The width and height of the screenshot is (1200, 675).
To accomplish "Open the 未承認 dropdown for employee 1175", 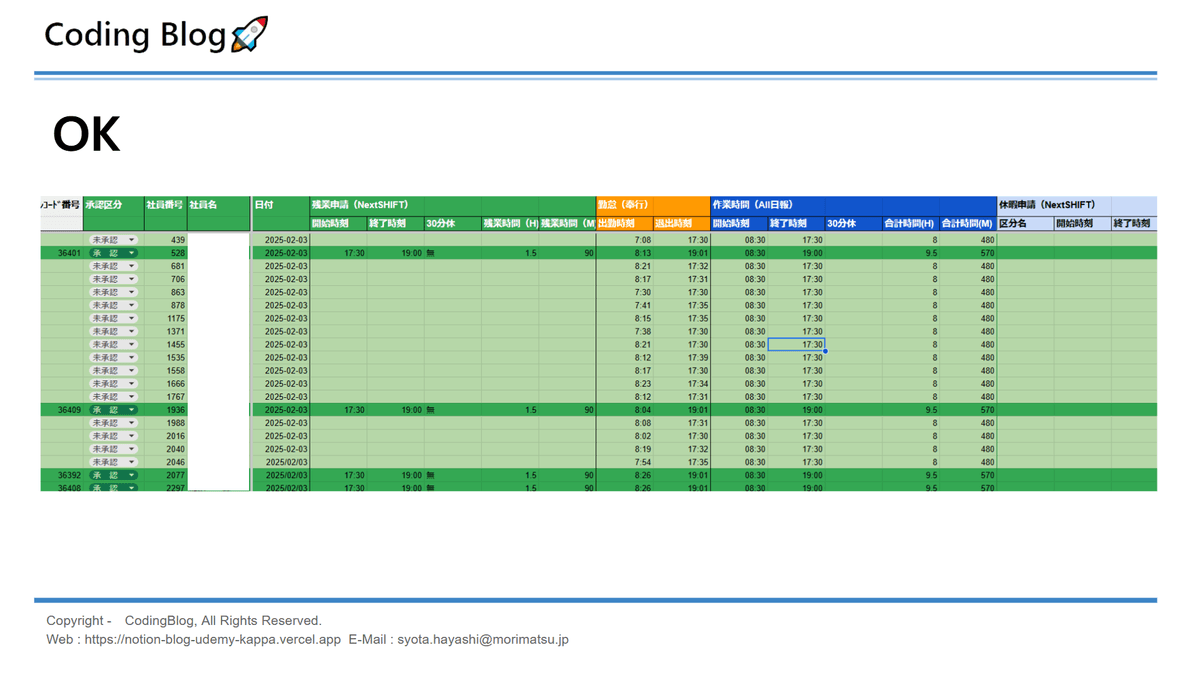I will (131, 318).
